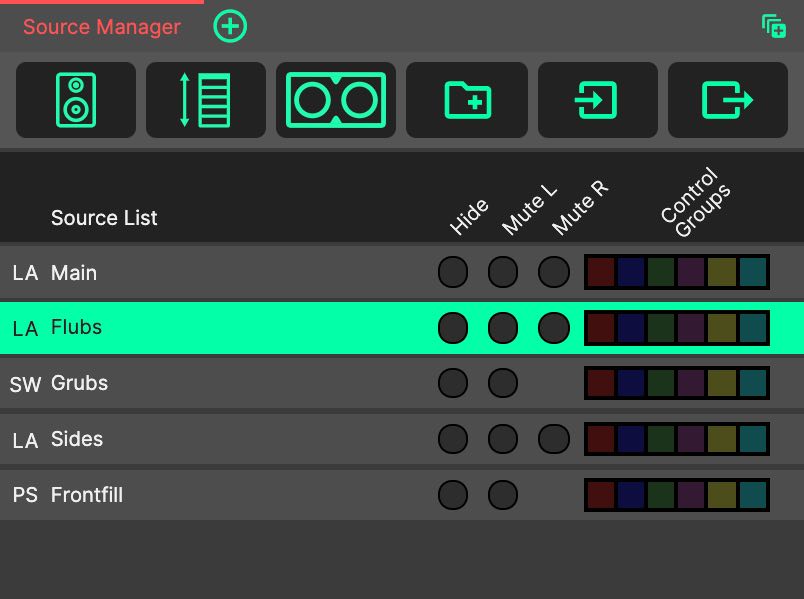The image size is (804, 599).
Task: Click the blue control group for Main
Action: tap(631, 272)
